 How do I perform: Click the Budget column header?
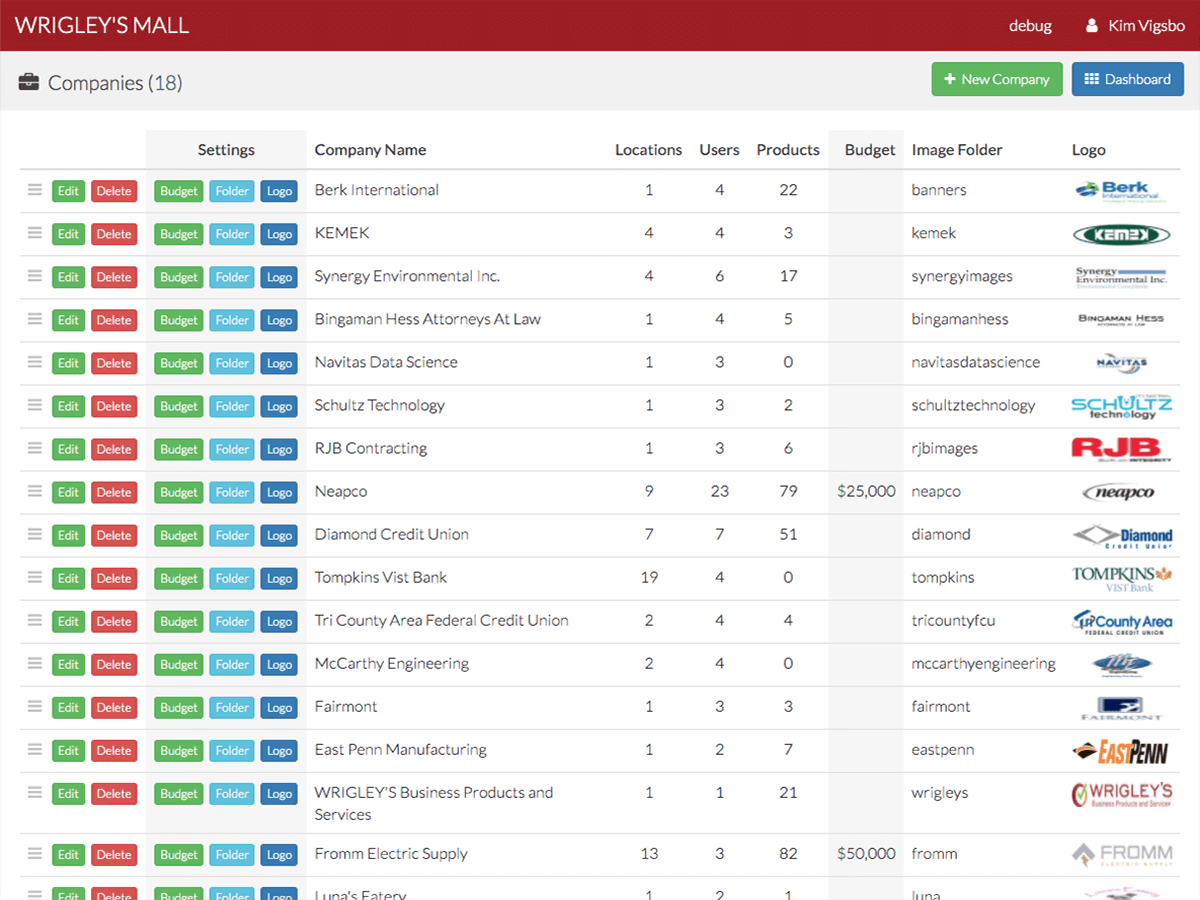pos(870,150)
